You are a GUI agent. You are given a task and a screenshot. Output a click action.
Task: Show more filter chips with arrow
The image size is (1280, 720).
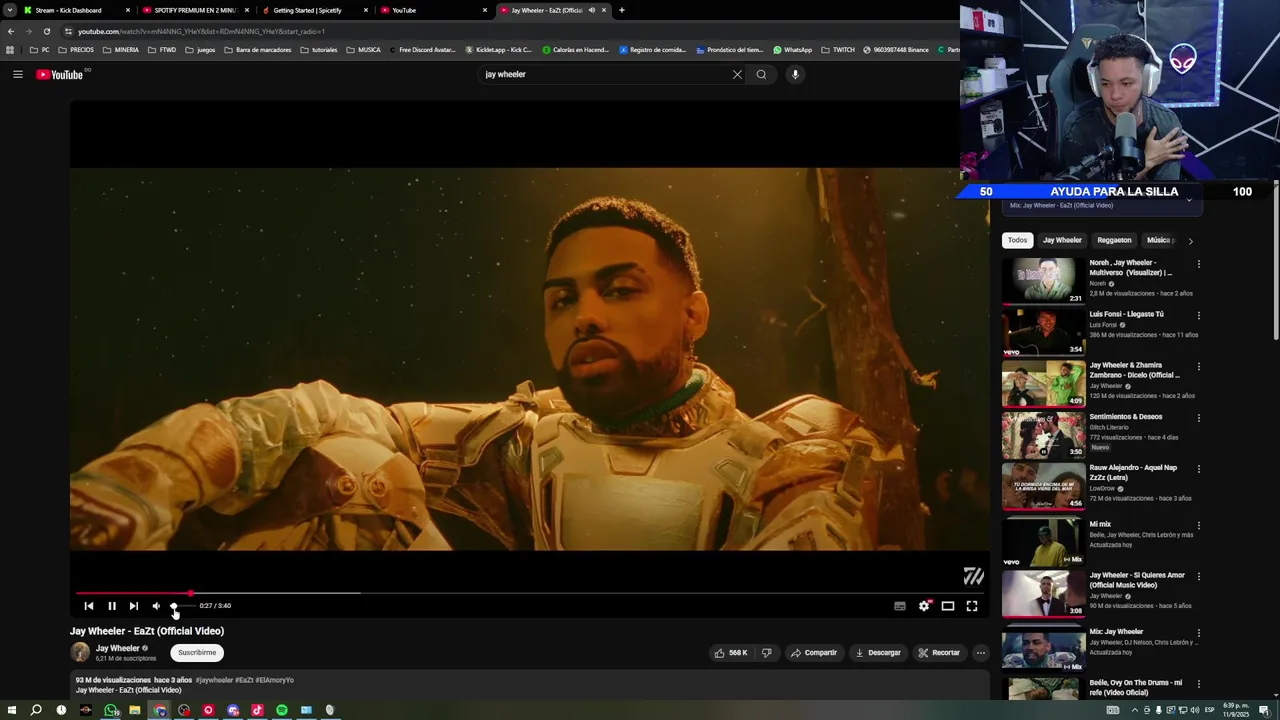point(1190,240)
